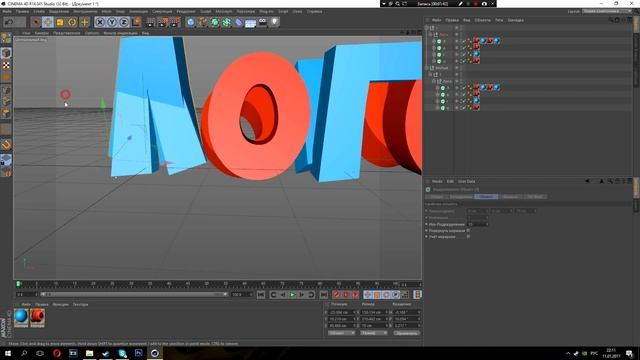
Task: Open the green Array modeling icon
Action: [227, 22]
